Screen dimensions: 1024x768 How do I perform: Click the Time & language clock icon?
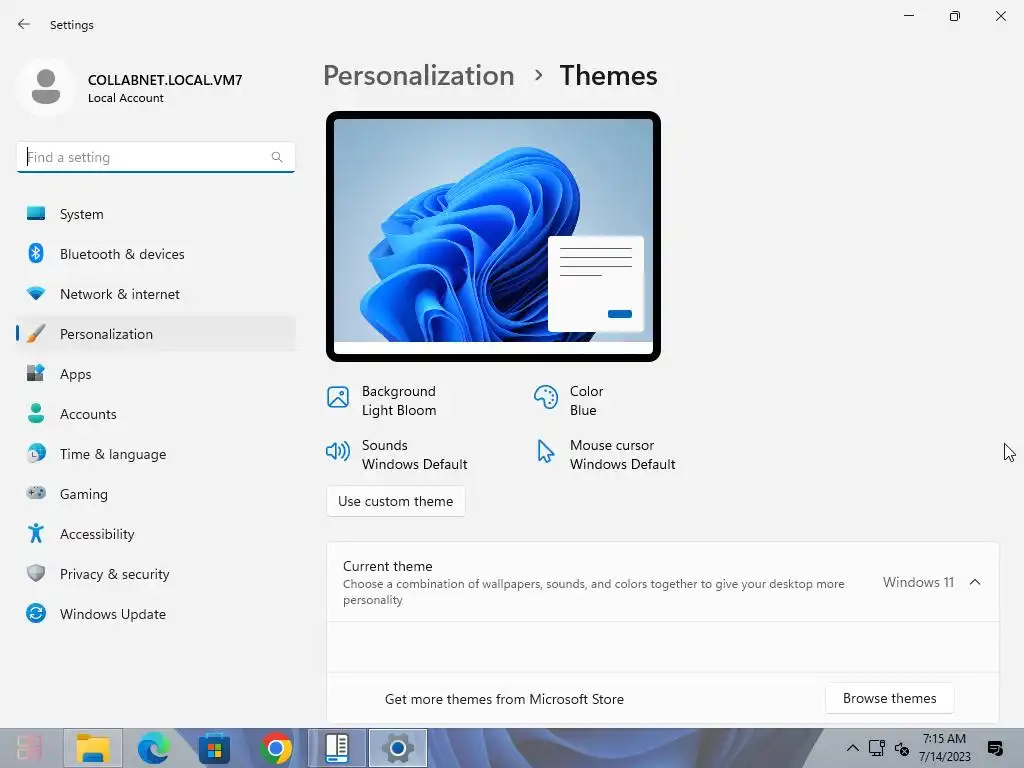36,453
